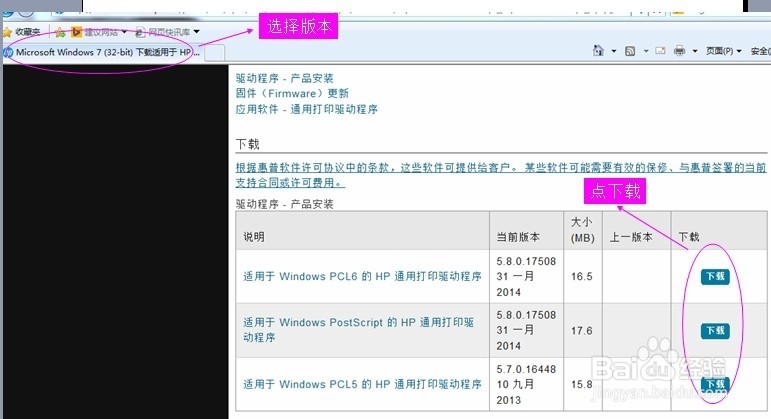Open the Windows PostScript HP universal driver link
The width and height of the screenshot is (771, 419).
(358, 330)
